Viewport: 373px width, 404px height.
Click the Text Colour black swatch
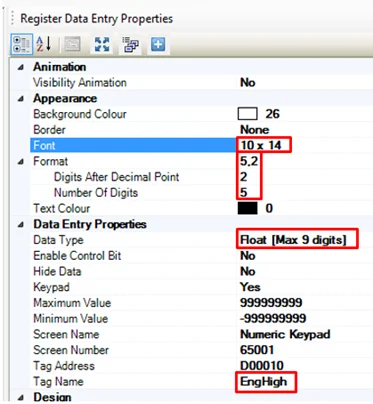[247, 209]
